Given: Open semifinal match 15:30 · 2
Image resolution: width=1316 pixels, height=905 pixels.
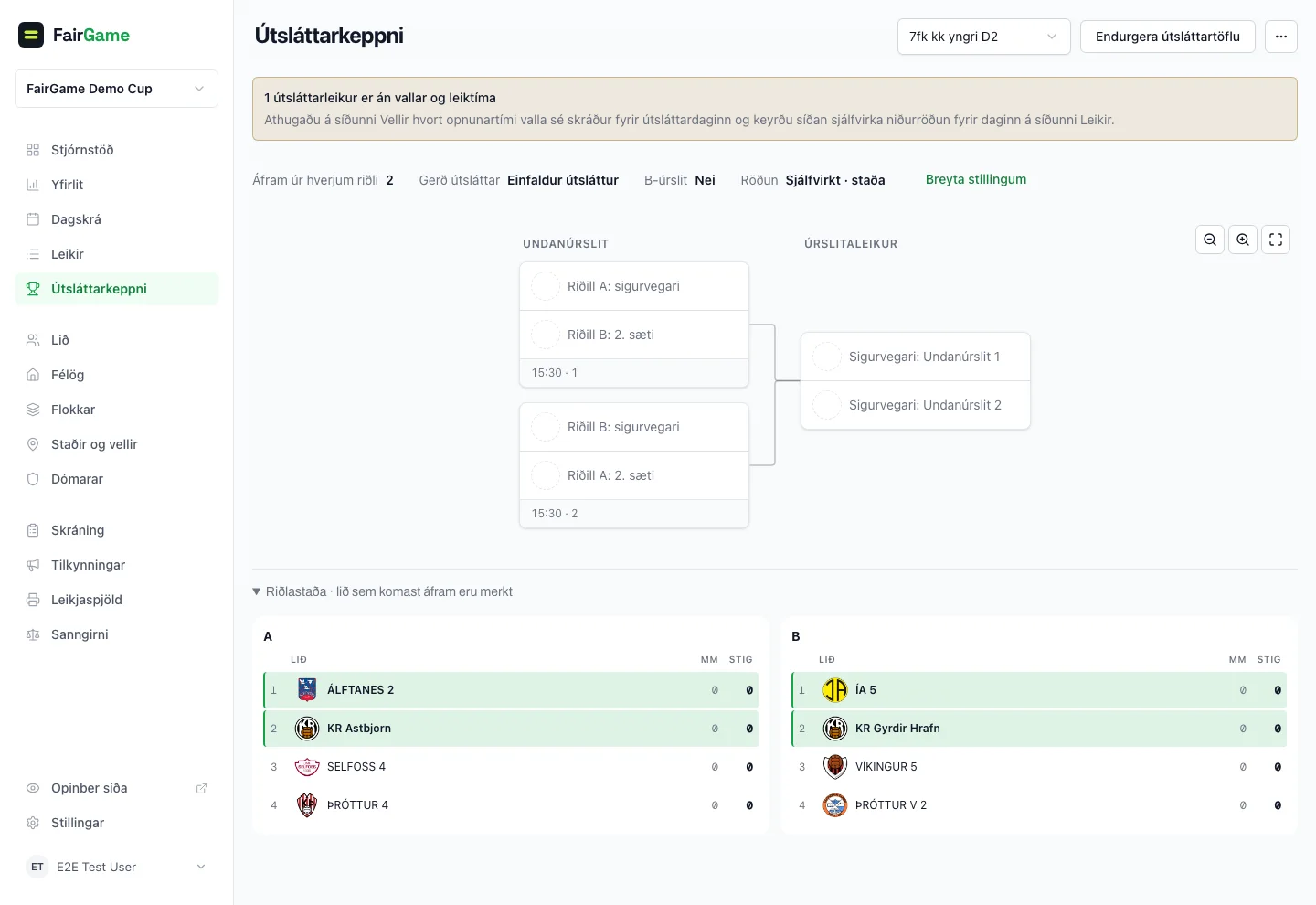Looking at the screenshot, I should (634, 465).
